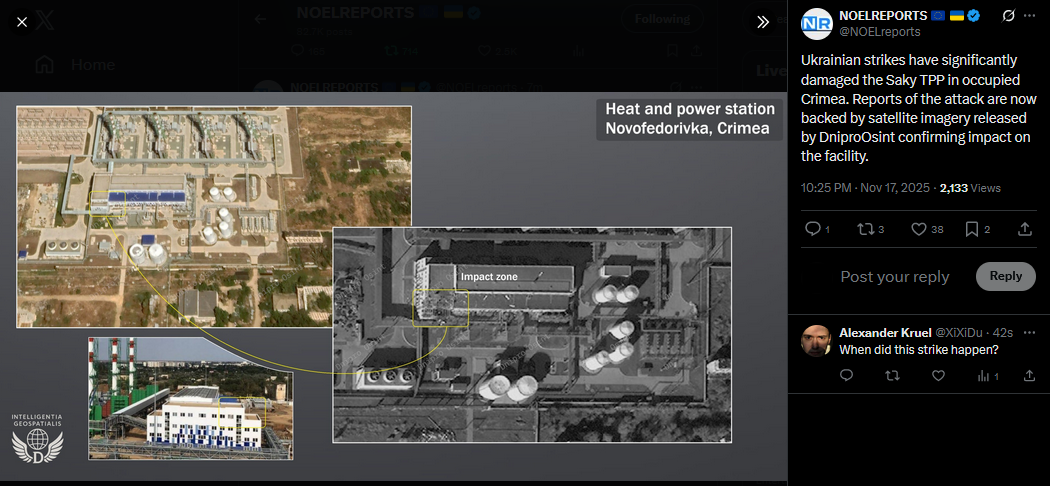This screenshot has width=1050, height=486.
Task: Open the post timestamp 10:25 PM link
Action: 865,188
